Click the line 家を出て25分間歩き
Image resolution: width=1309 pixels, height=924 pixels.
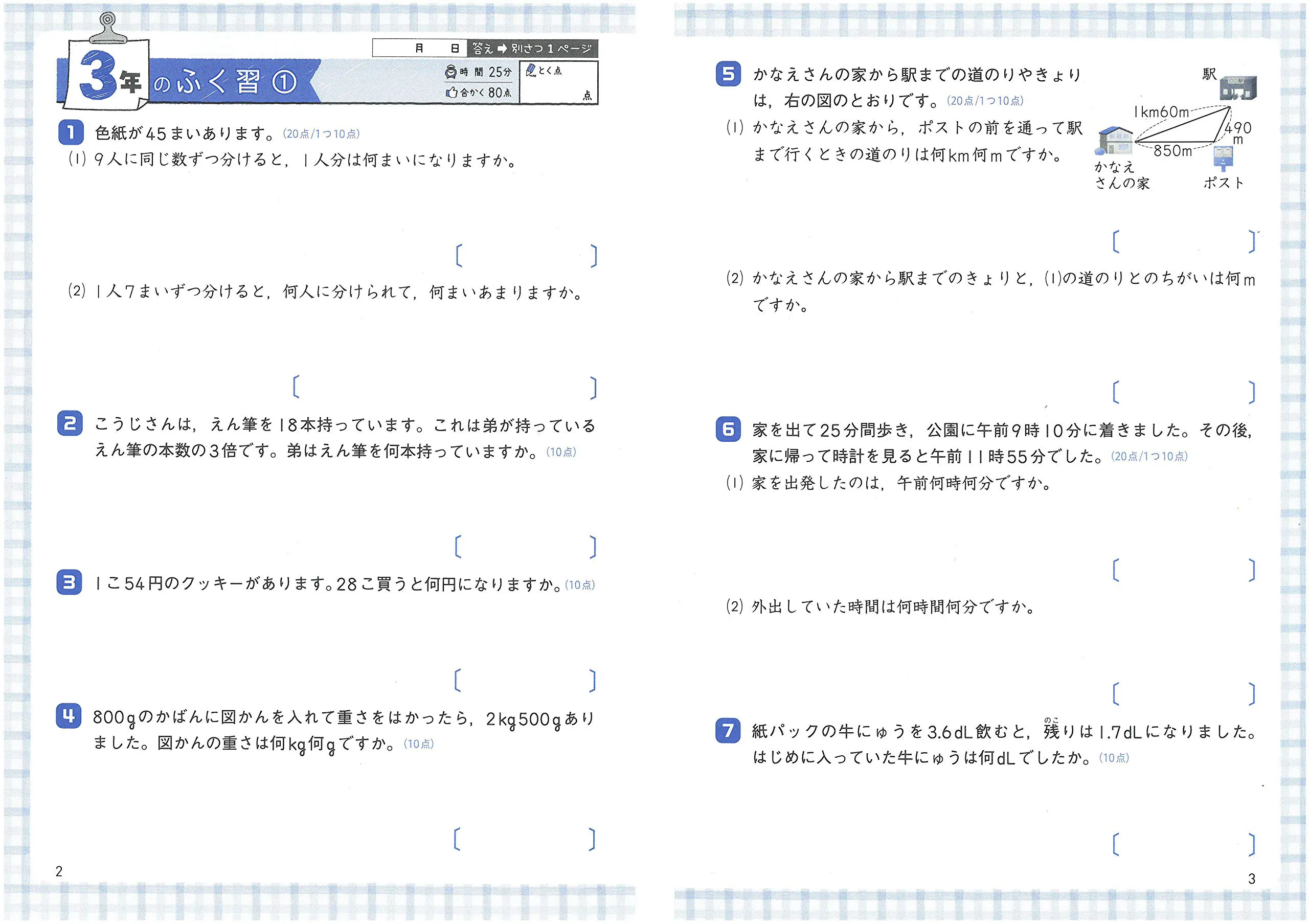[1003, 430]
